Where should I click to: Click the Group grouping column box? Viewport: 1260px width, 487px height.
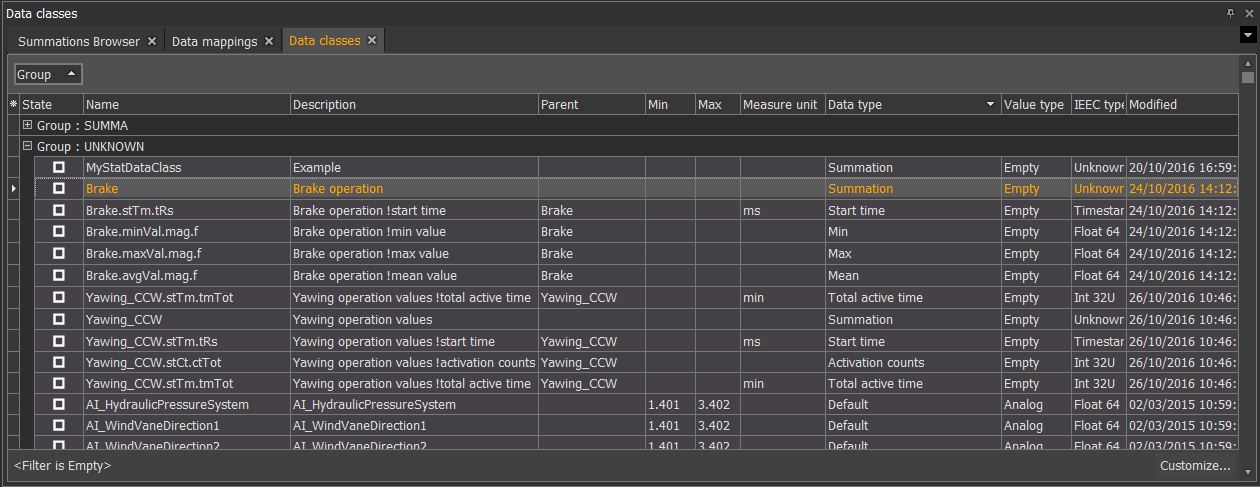(48, 74)
